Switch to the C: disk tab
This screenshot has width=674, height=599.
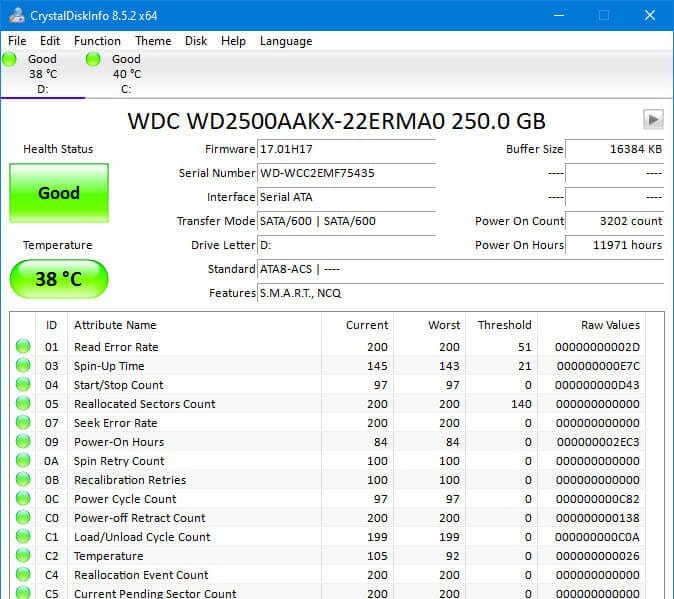126,74
